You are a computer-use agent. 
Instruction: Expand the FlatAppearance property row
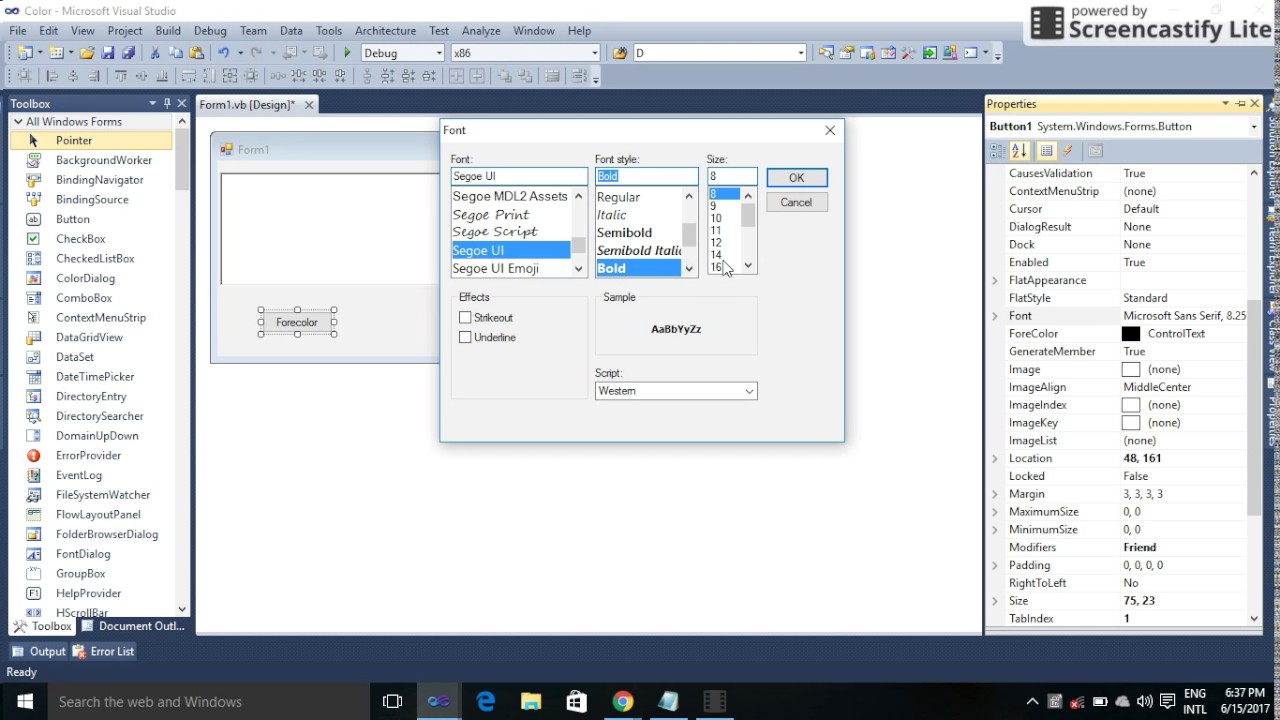994,280
